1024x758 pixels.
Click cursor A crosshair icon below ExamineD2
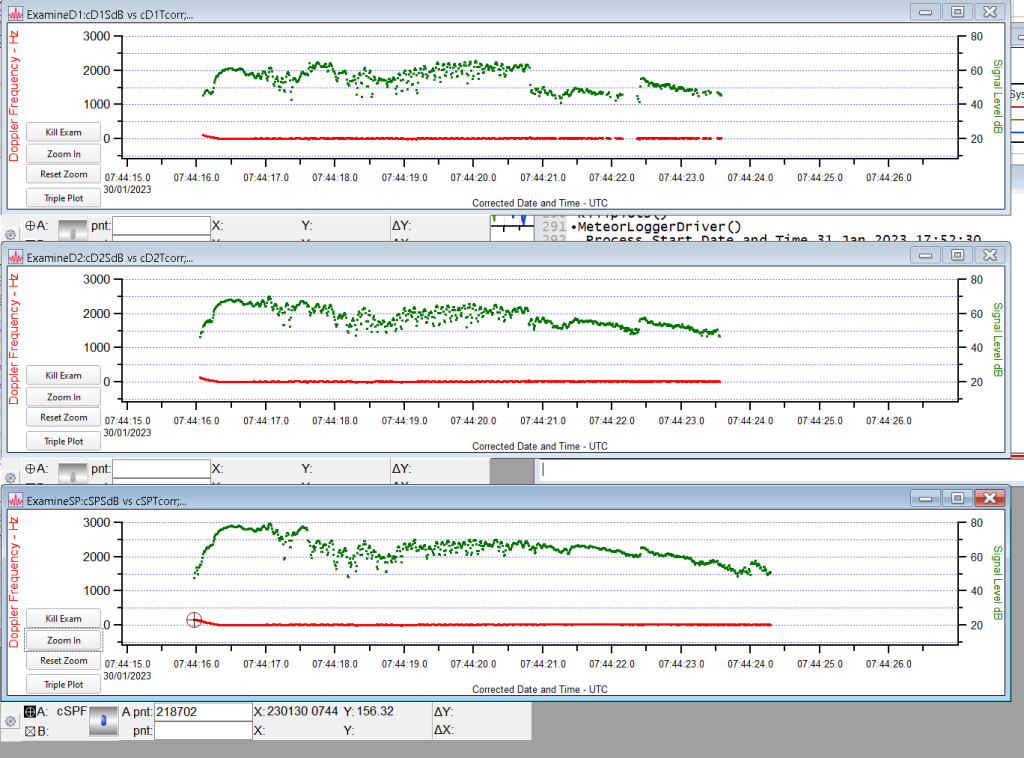coord(30,469)
